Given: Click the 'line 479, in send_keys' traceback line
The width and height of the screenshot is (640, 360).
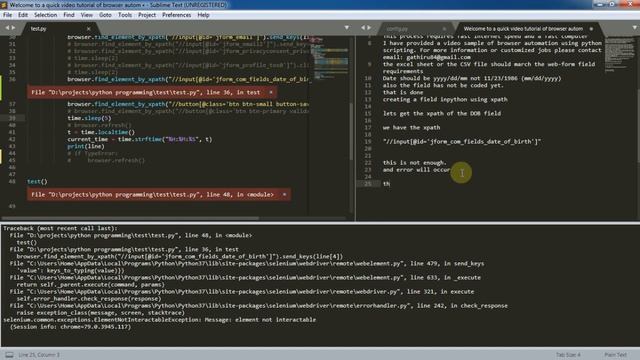Looking at the screenshot, I should pyautogui.click(x=247, y=264).
